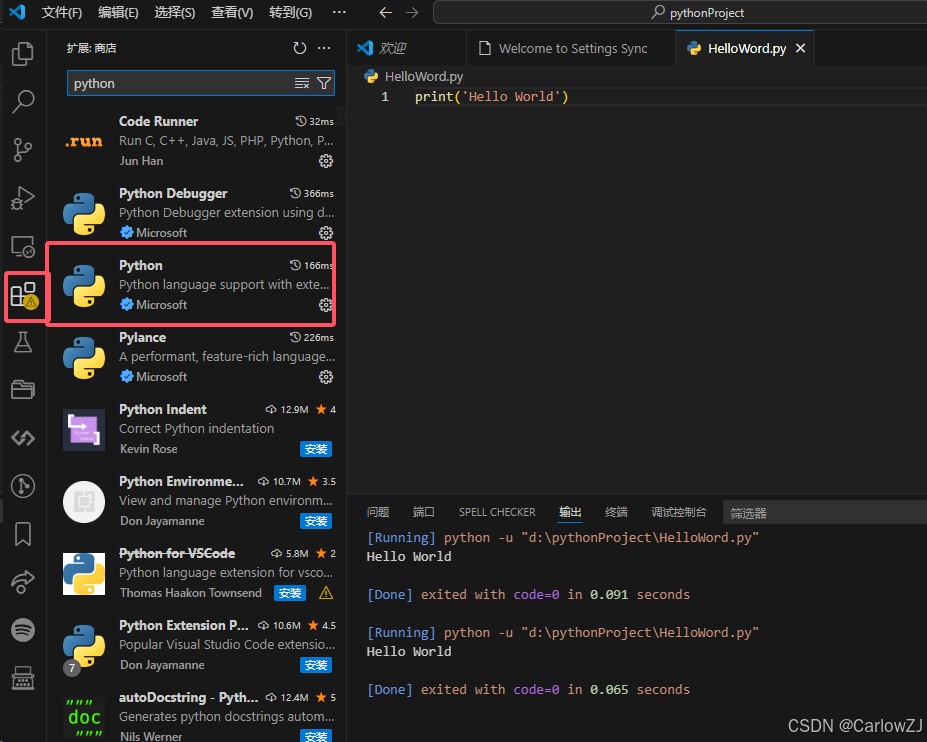927x742 pixels.
Task: Install Python Environment Manager extension
Action: 316,521
